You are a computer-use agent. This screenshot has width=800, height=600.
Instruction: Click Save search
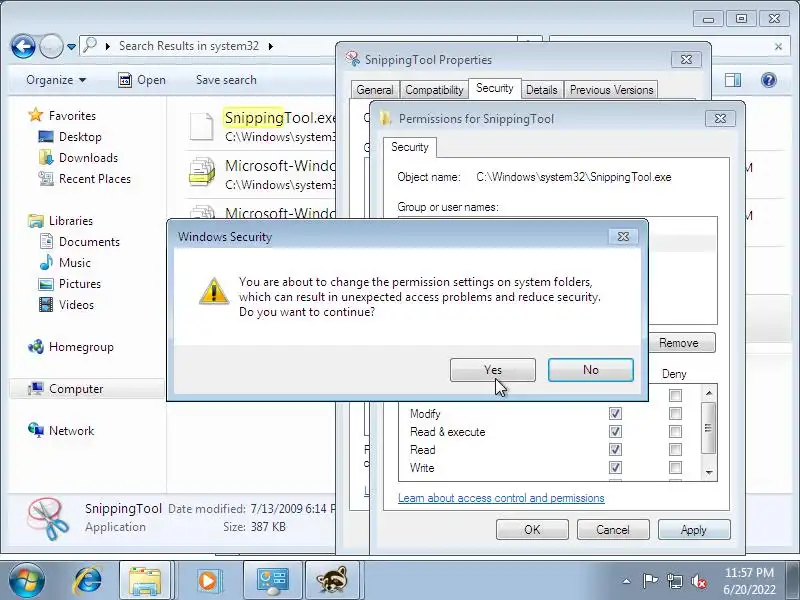point(226,80)
